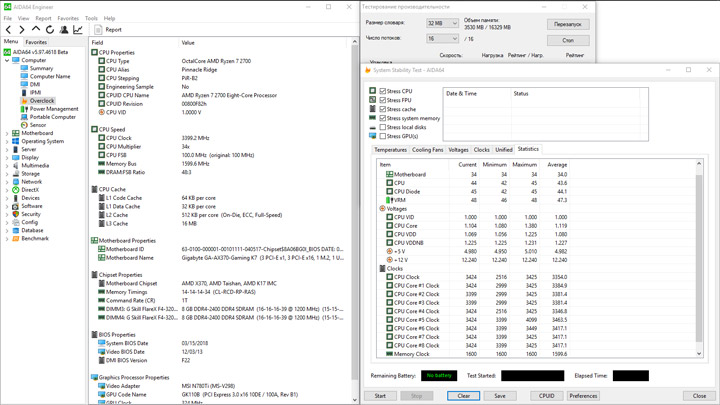Open the Tools menu

91,18
